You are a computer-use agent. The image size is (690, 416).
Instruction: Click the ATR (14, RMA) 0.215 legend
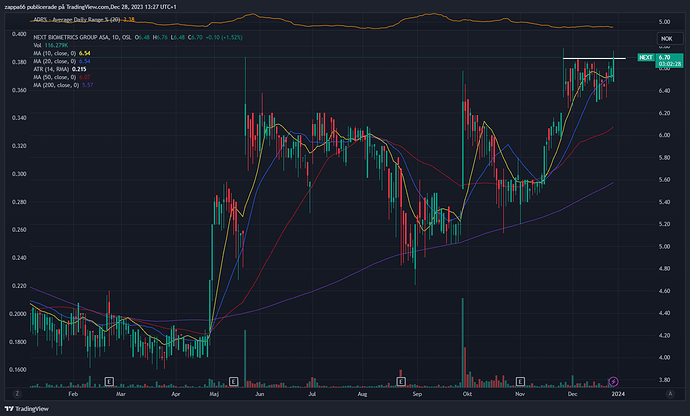[x=60, y=69]
